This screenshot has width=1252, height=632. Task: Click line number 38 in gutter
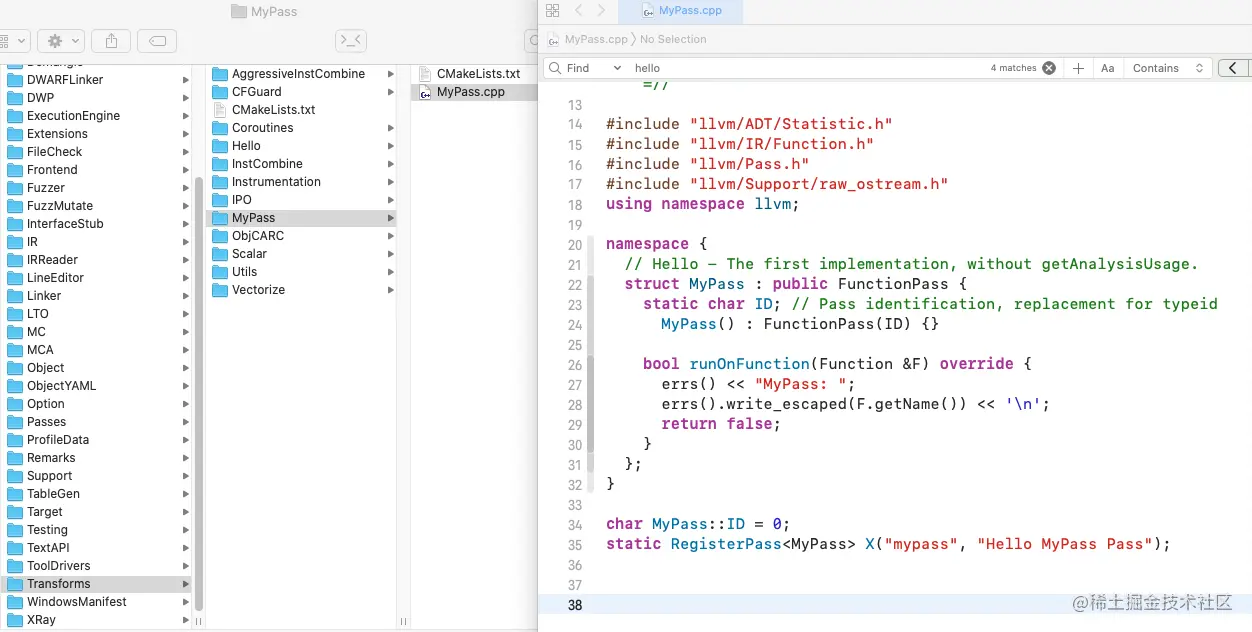click(575, 605)
